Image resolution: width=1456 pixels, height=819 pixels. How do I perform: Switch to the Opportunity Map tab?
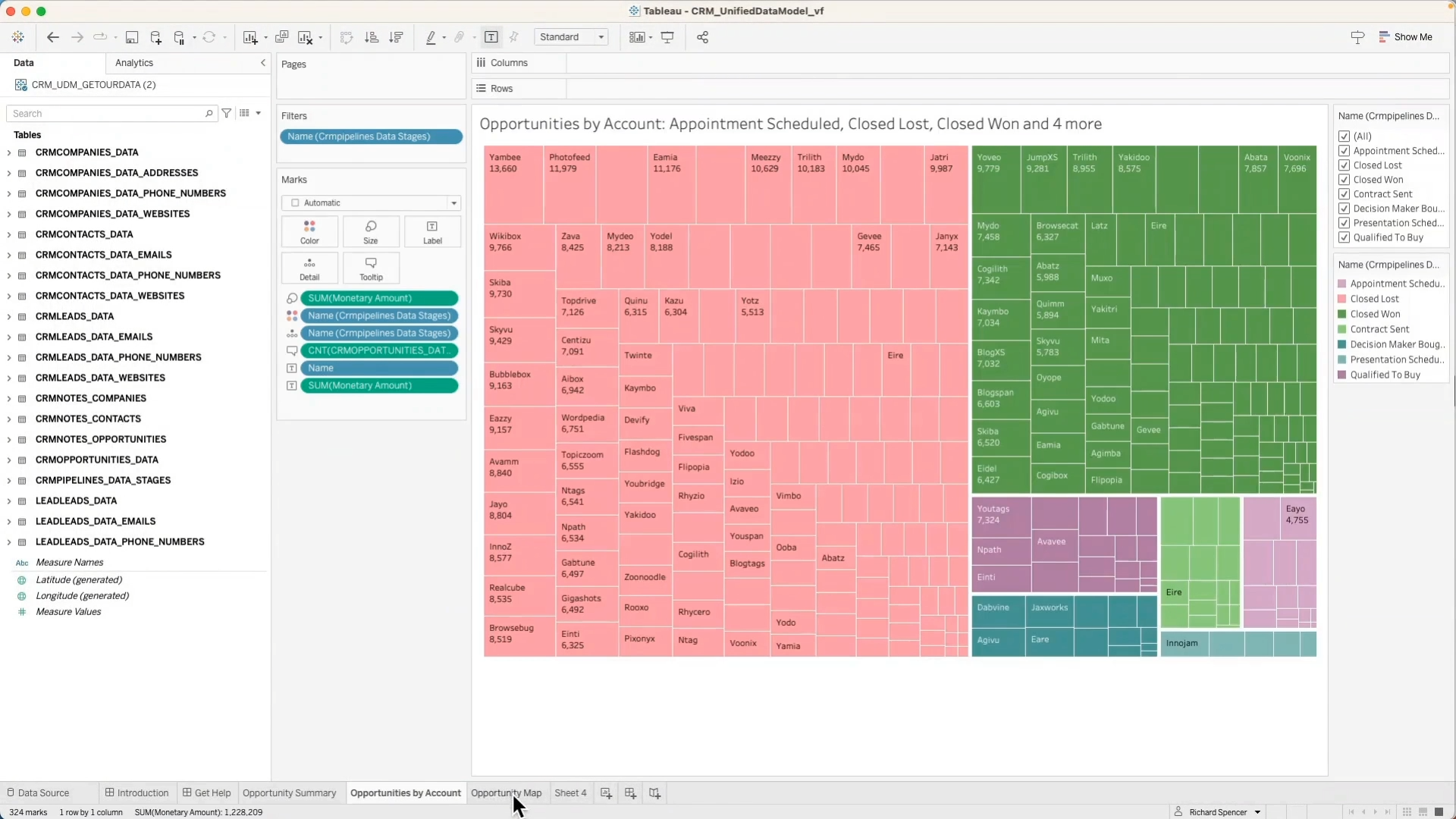tap(507, 793)
